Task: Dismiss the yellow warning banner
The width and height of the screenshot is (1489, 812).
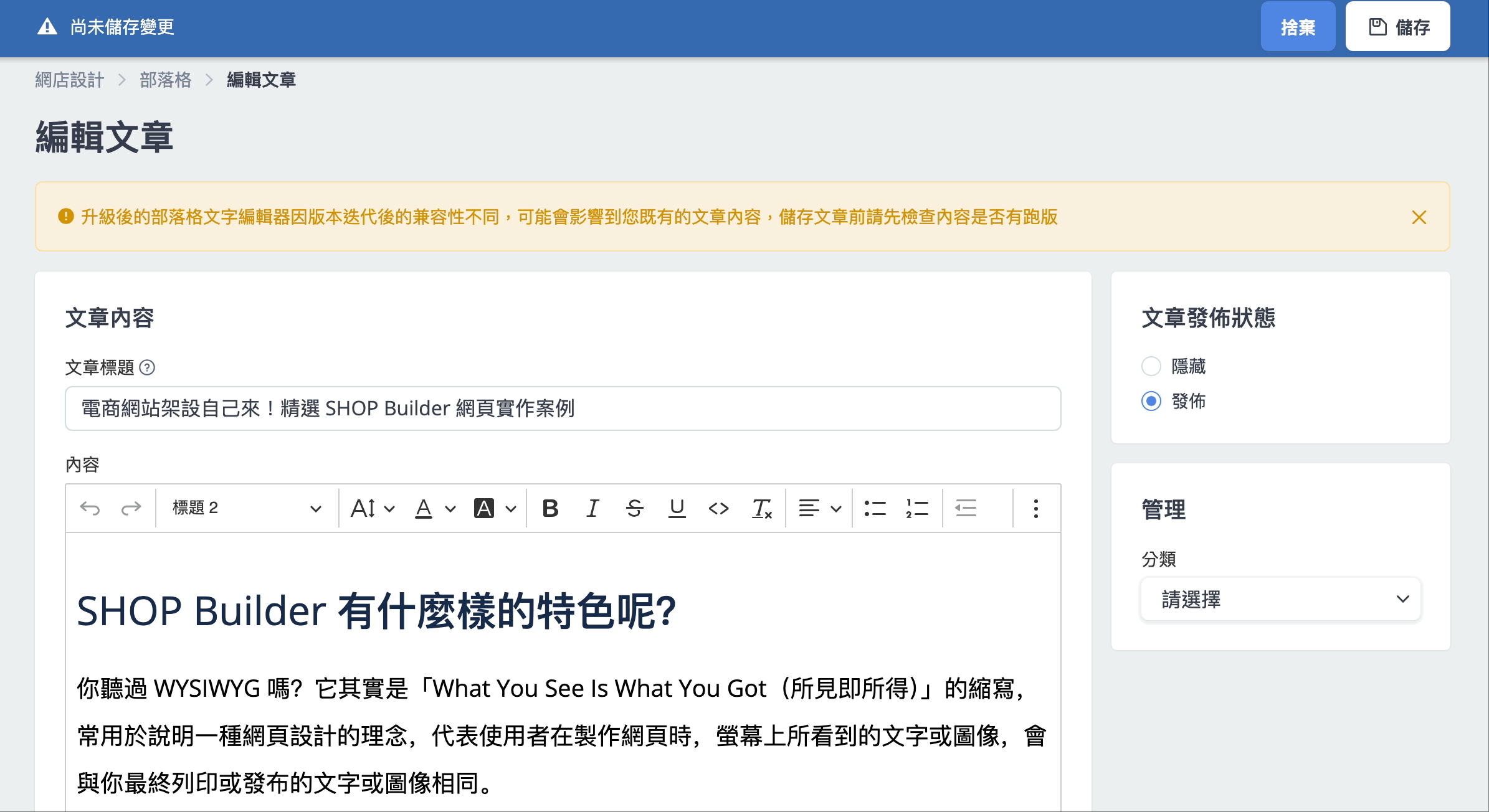Action: click(1419, 217)
